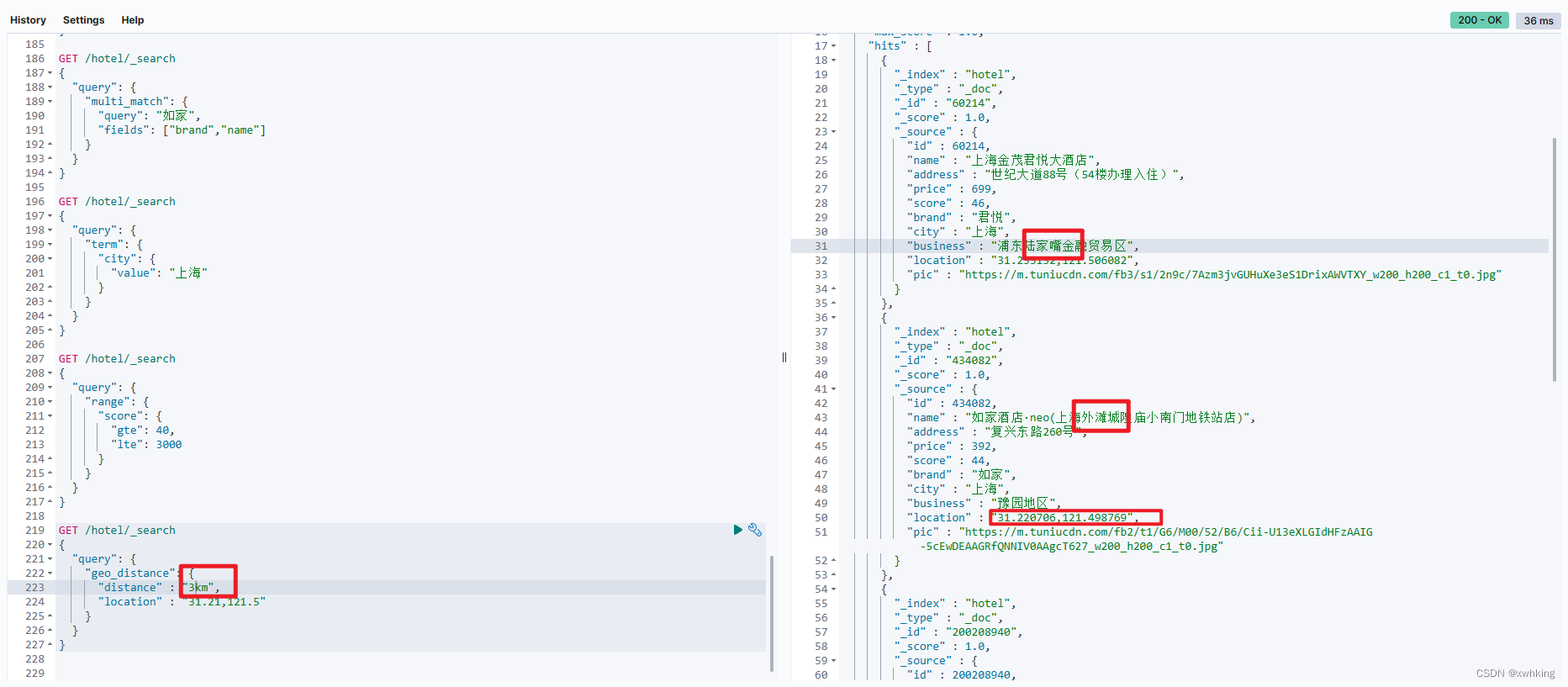Click the "price": 699 line
The width and height of the screenshot is (1568, 687).
click(952, 189)
